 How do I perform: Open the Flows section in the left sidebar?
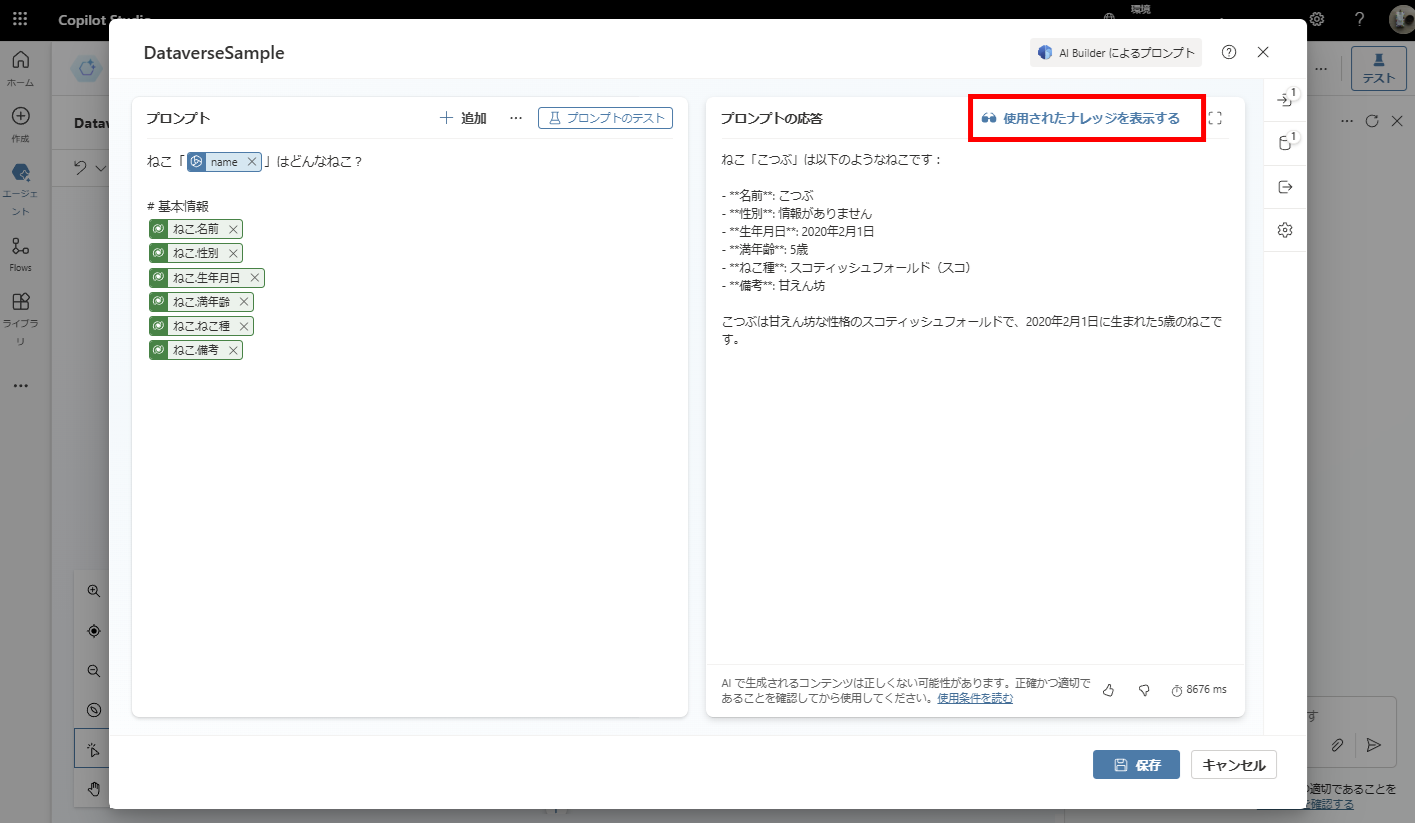[x=20, y=250]
